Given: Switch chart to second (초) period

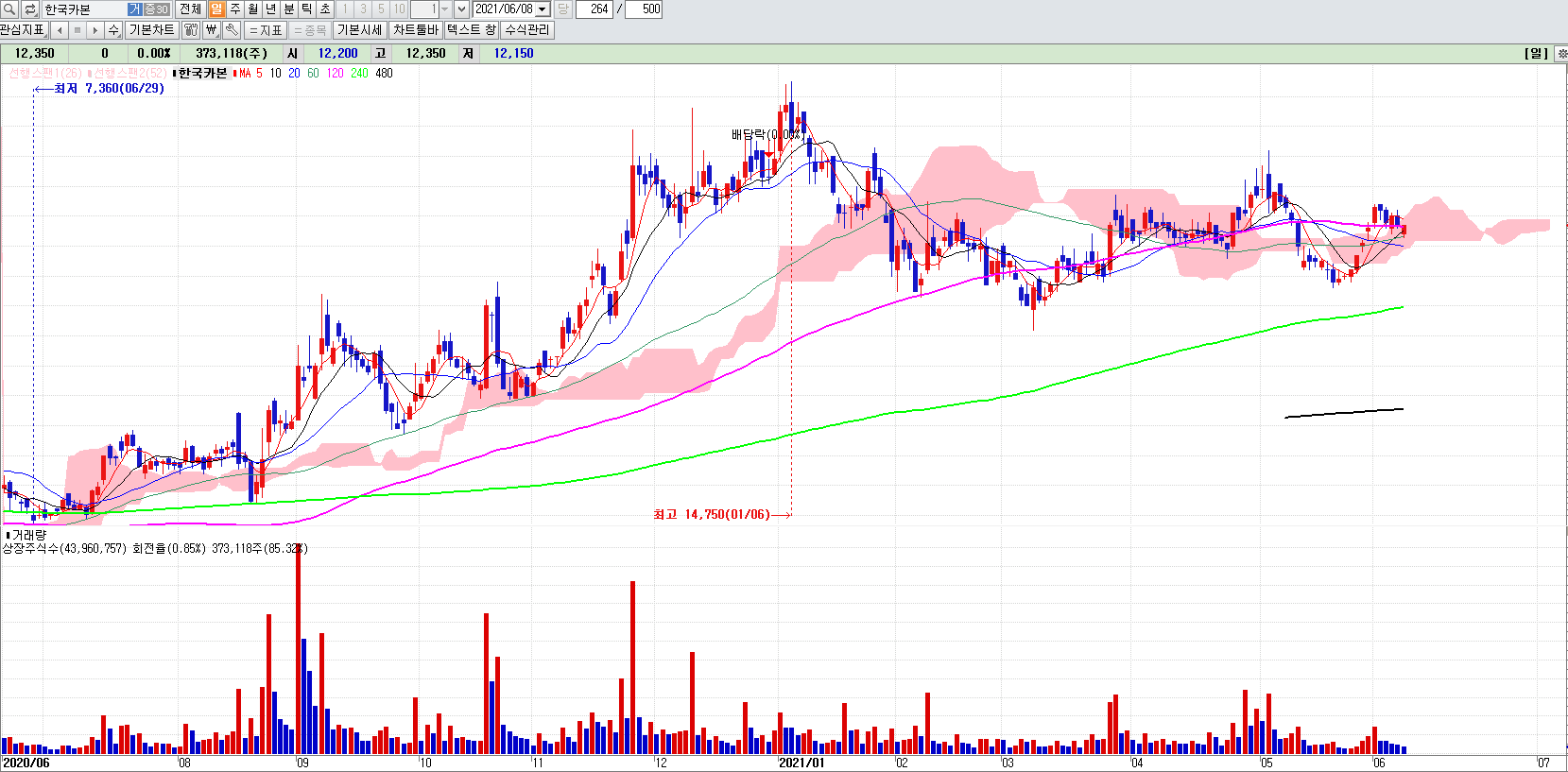Looking at the screenshot, I should tap(325, 9).
